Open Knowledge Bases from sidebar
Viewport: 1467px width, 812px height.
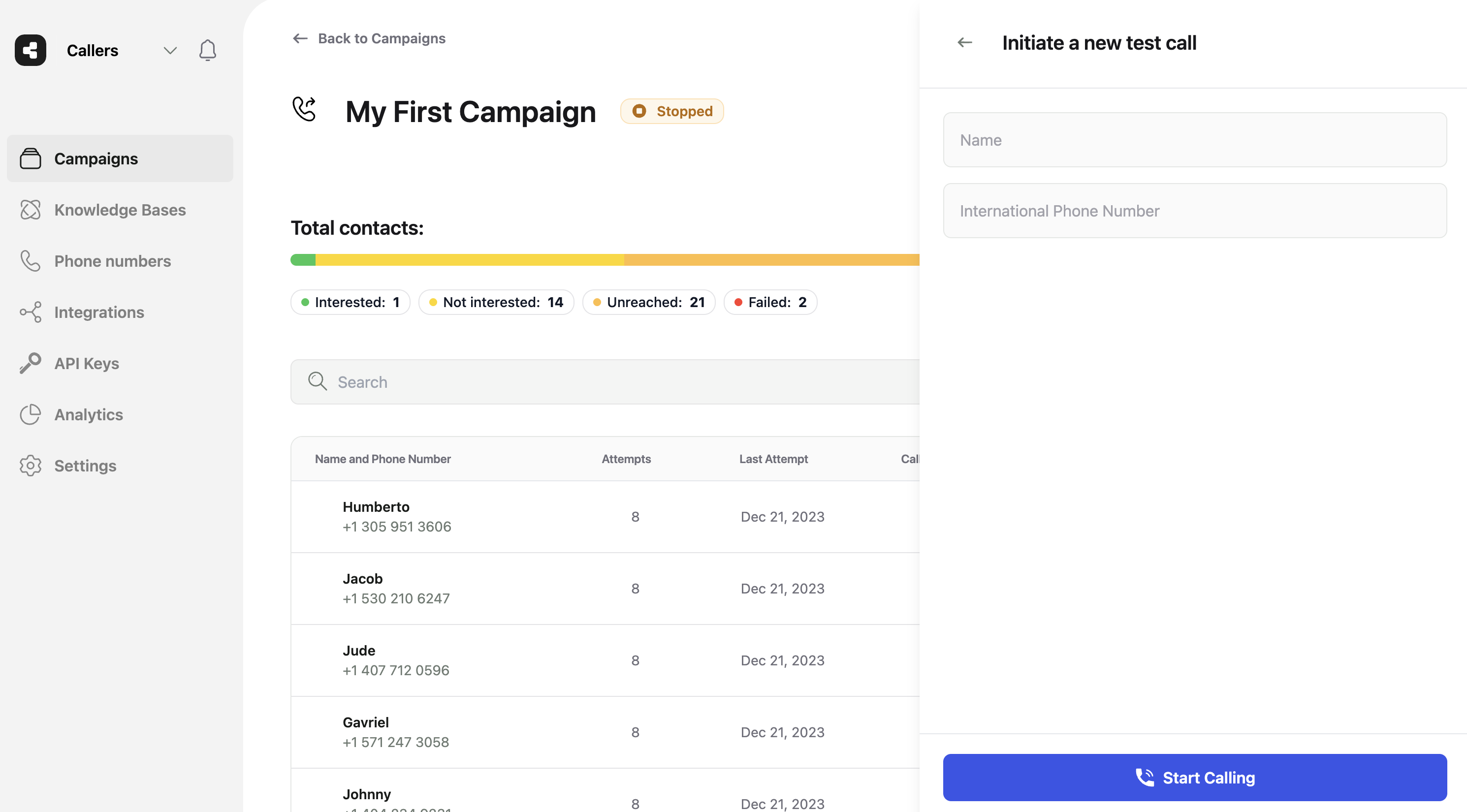click(120, 210)
